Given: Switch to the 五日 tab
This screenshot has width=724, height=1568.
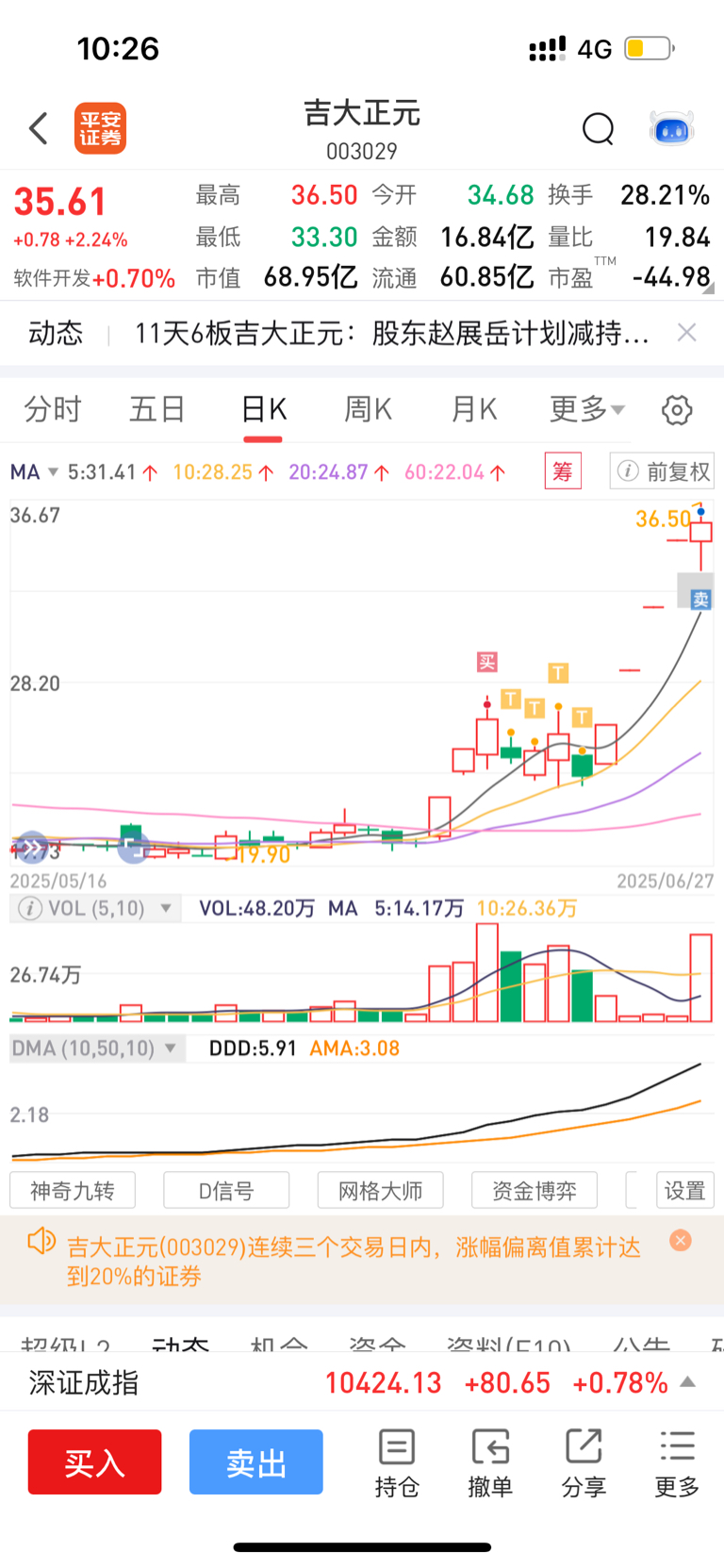Looking at the screenshot, I should coord(157,409).
